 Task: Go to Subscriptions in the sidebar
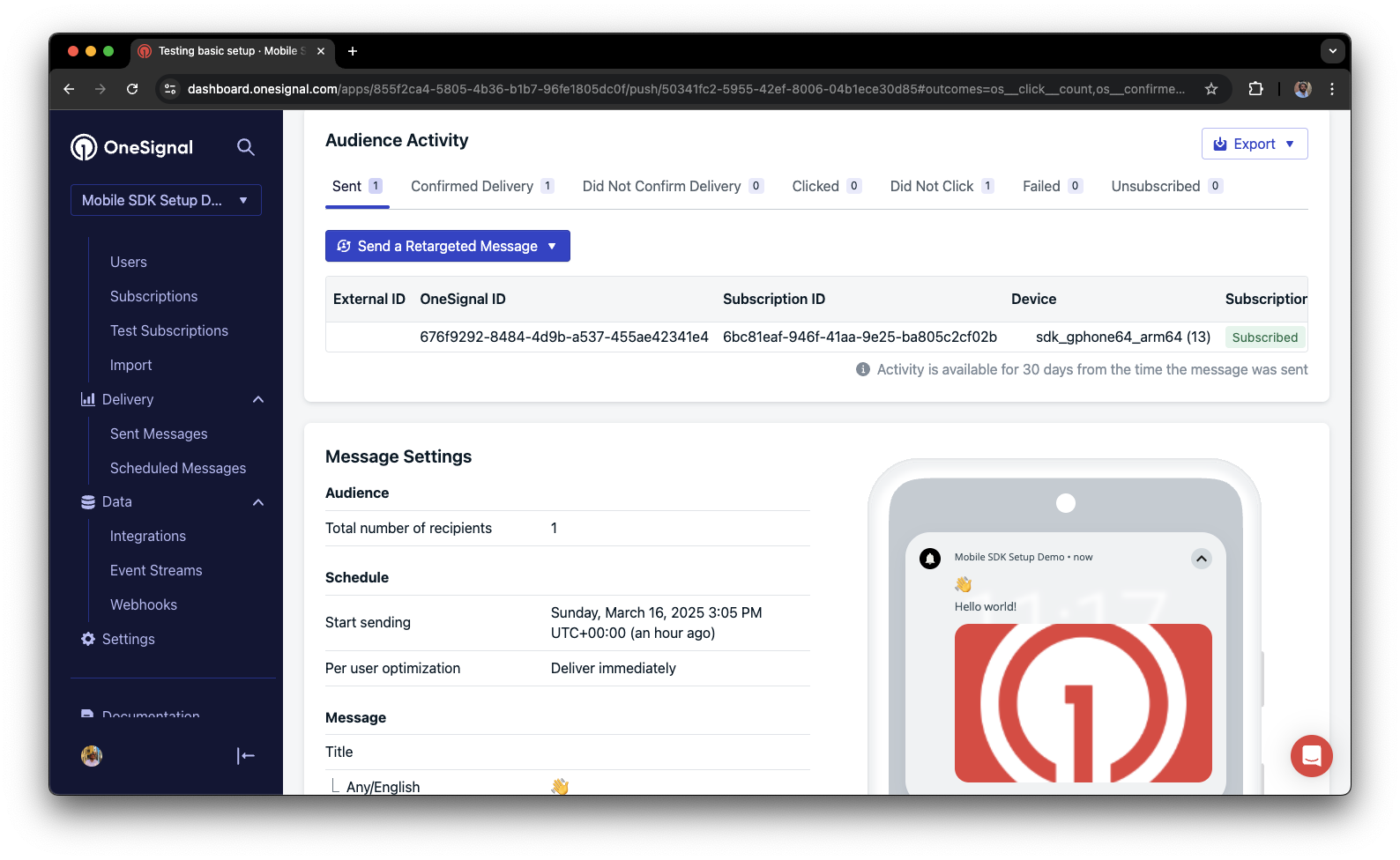pyautogui.click(x=153, y=296)
